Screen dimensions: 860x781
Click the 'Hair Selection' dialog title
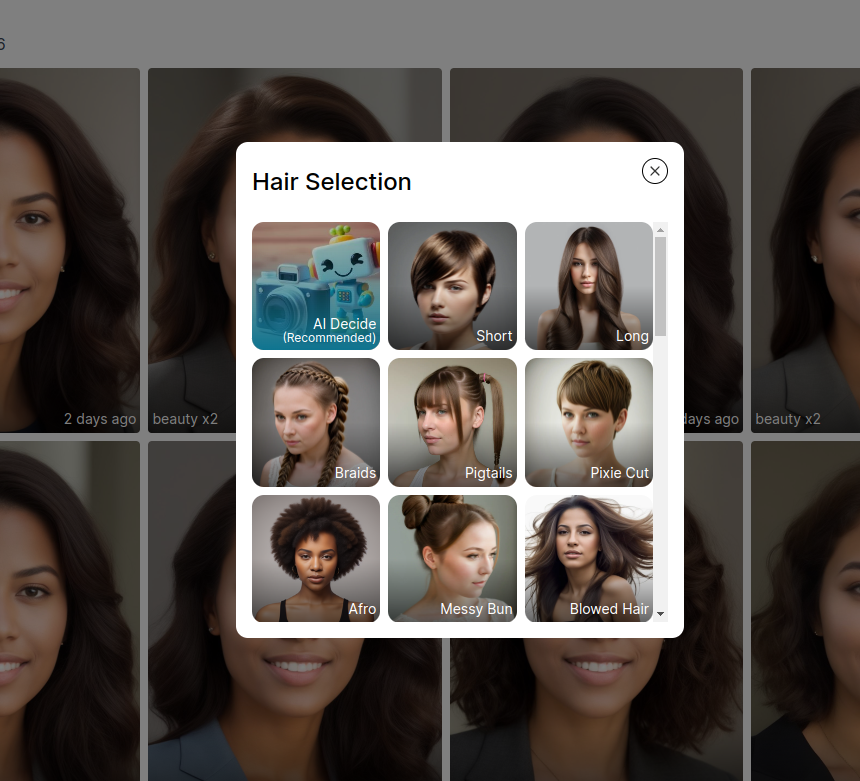[332, 182]
